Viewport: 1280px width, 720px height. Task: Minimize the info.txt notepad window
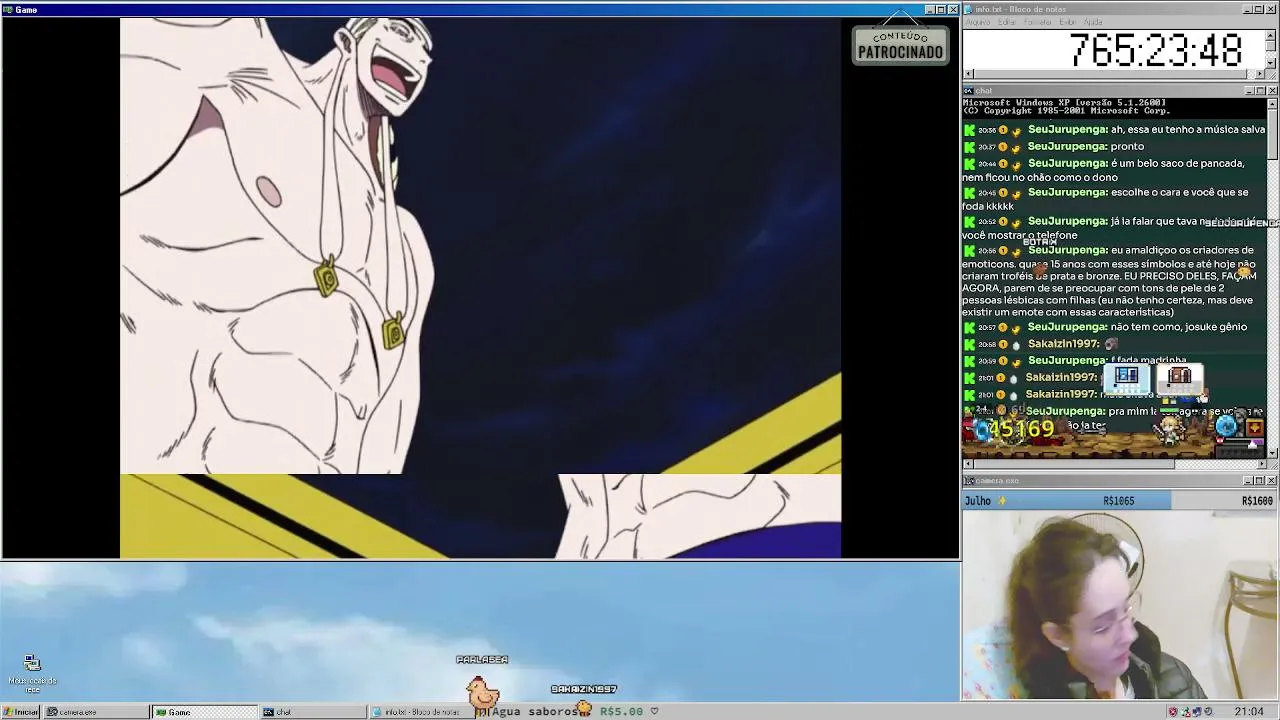coord(1248,9)
